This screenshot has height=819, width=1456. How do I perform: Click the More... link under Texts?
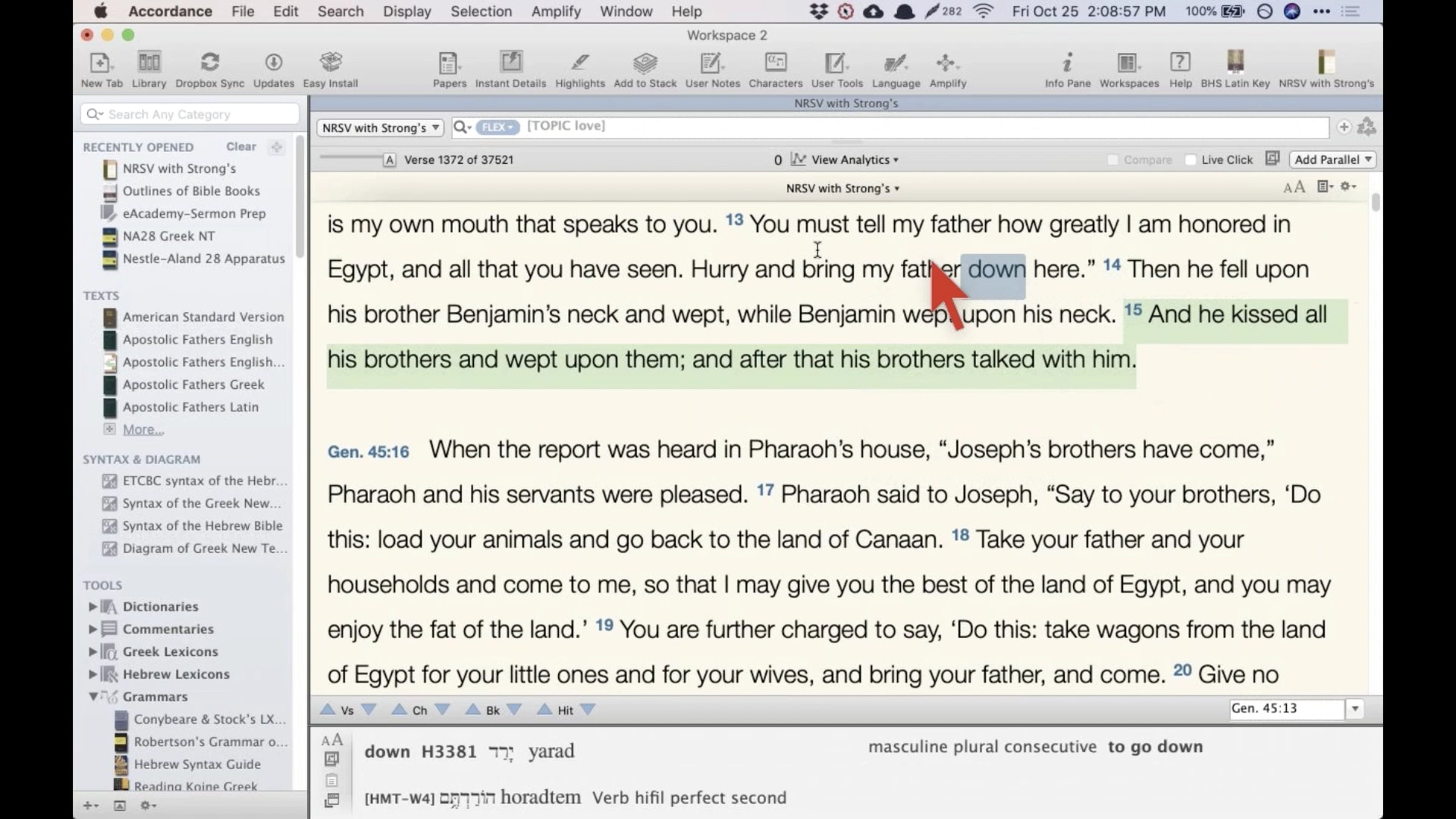pyautogui.click(x=143, y=430)
